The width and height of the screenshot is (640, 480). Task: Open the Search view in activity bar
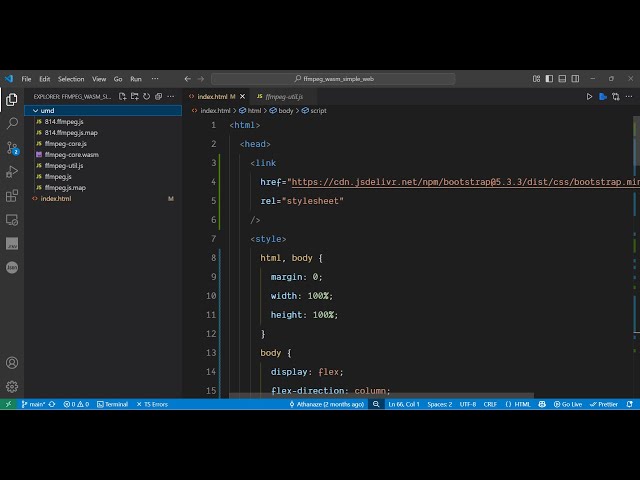click(x=12, y=123)
